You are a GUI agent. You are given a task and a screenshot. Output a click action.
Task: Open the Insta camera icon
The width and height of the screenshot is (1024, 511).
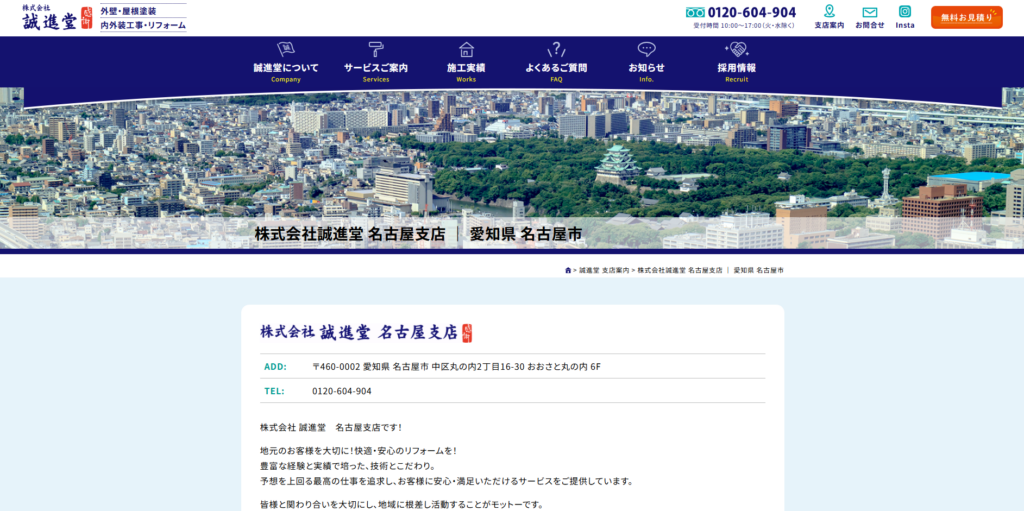904,11
